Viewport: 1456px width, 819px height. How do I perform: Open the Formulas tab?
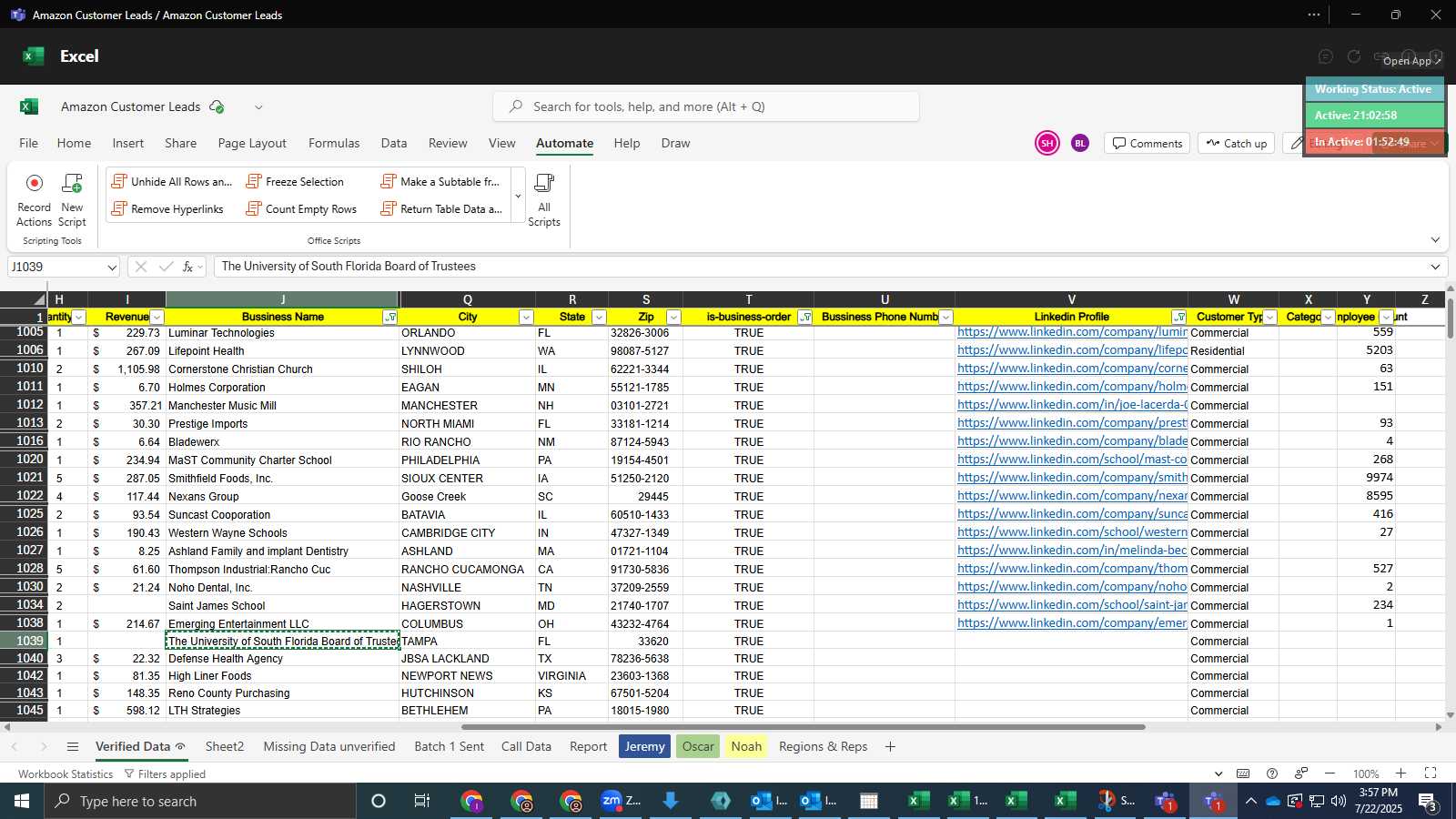pyautogui.click(x=334, y=143)
